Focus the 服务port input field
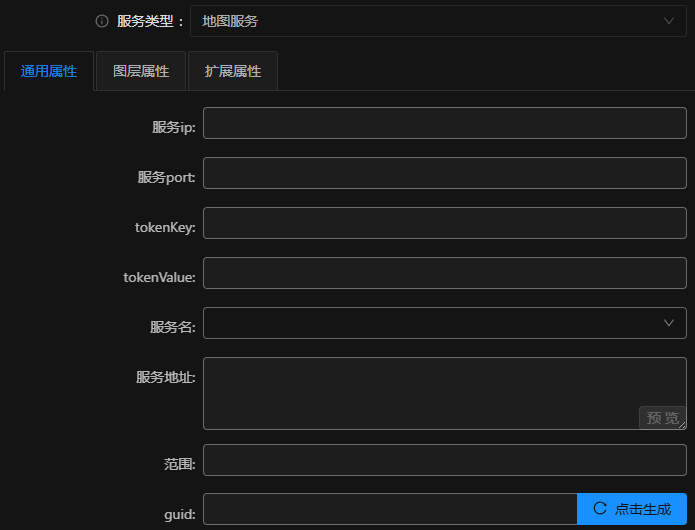The width and height of the screenshot is (695, 530). (445, 173)
